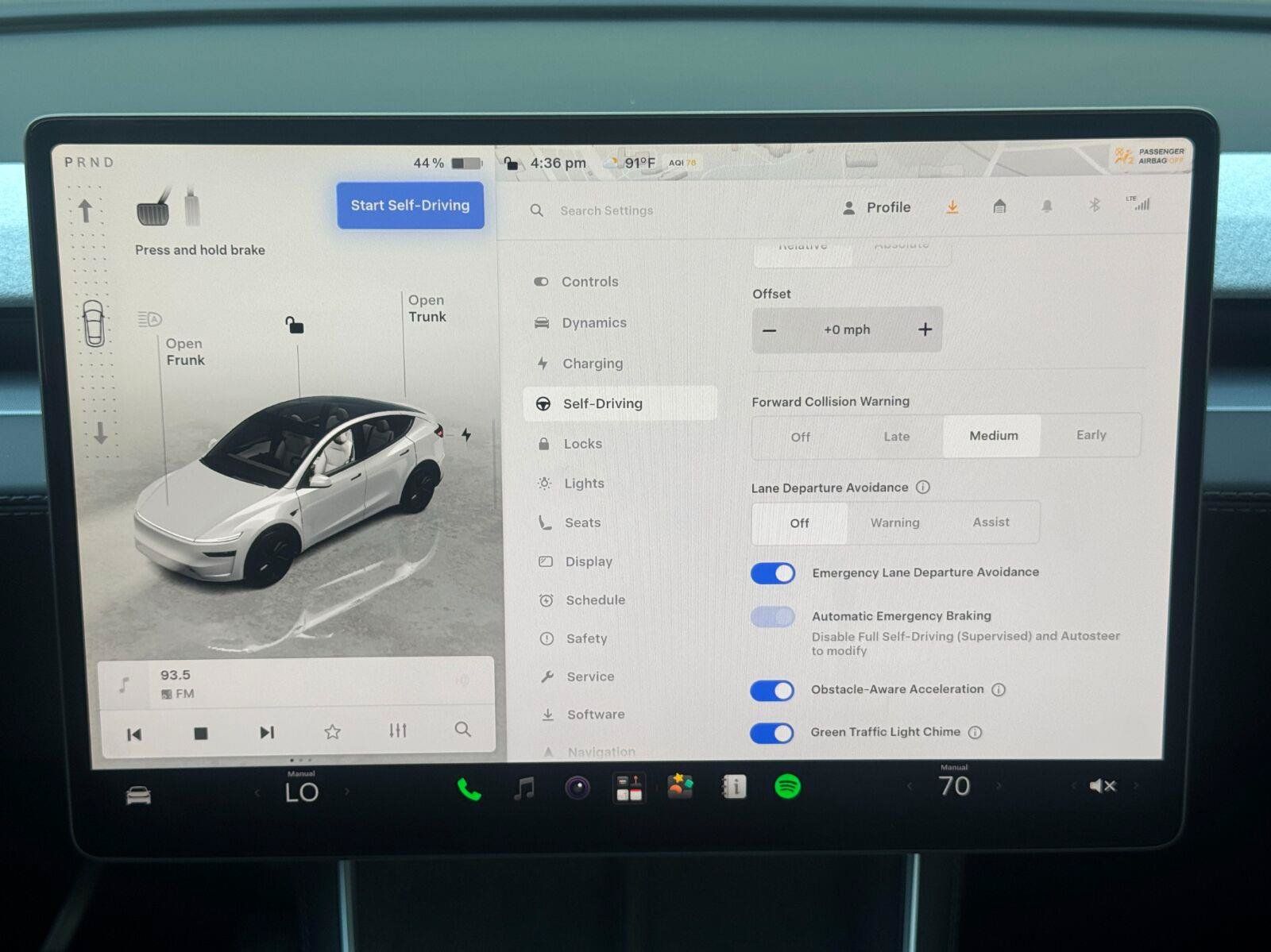The width and height of the screenshot is (1271, 952).
Task: Open the Profile menu
Action: [x=877, y=207]
